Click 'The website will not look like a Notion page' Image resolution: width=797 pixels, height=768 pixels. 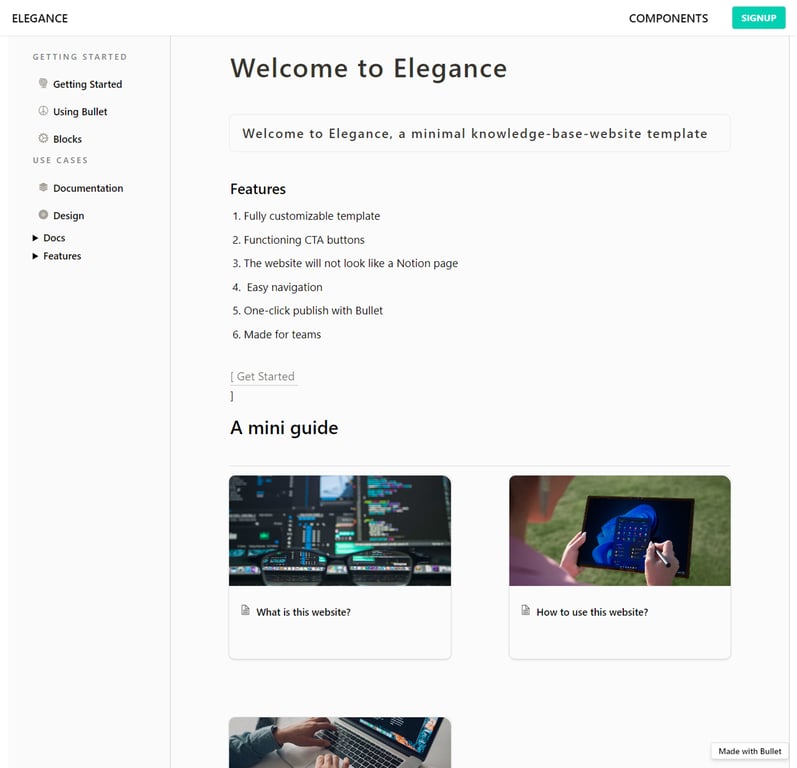(351, 263)
